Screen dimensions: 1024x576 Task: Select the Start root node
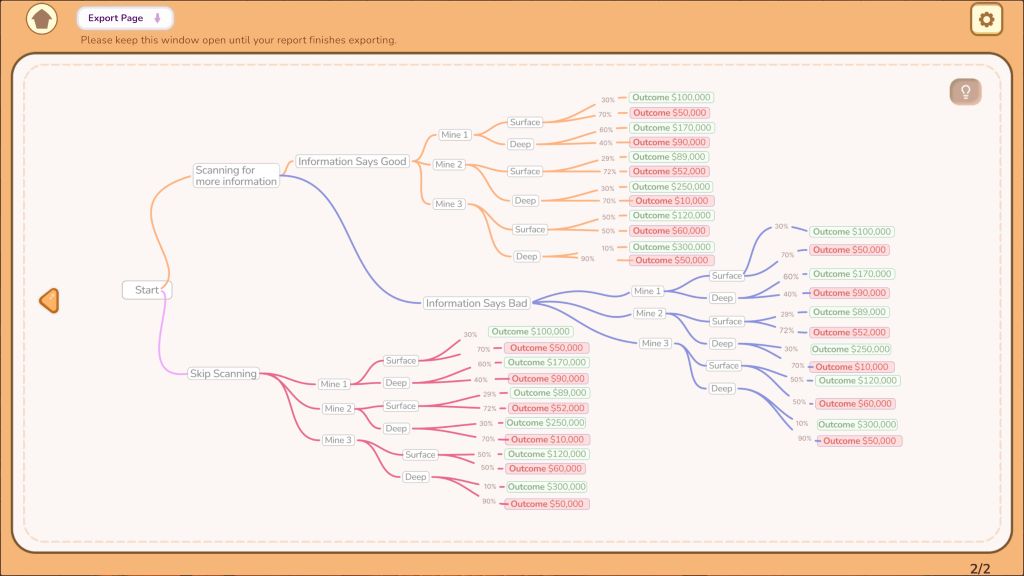pyautogui.click(x=147, y=290)
